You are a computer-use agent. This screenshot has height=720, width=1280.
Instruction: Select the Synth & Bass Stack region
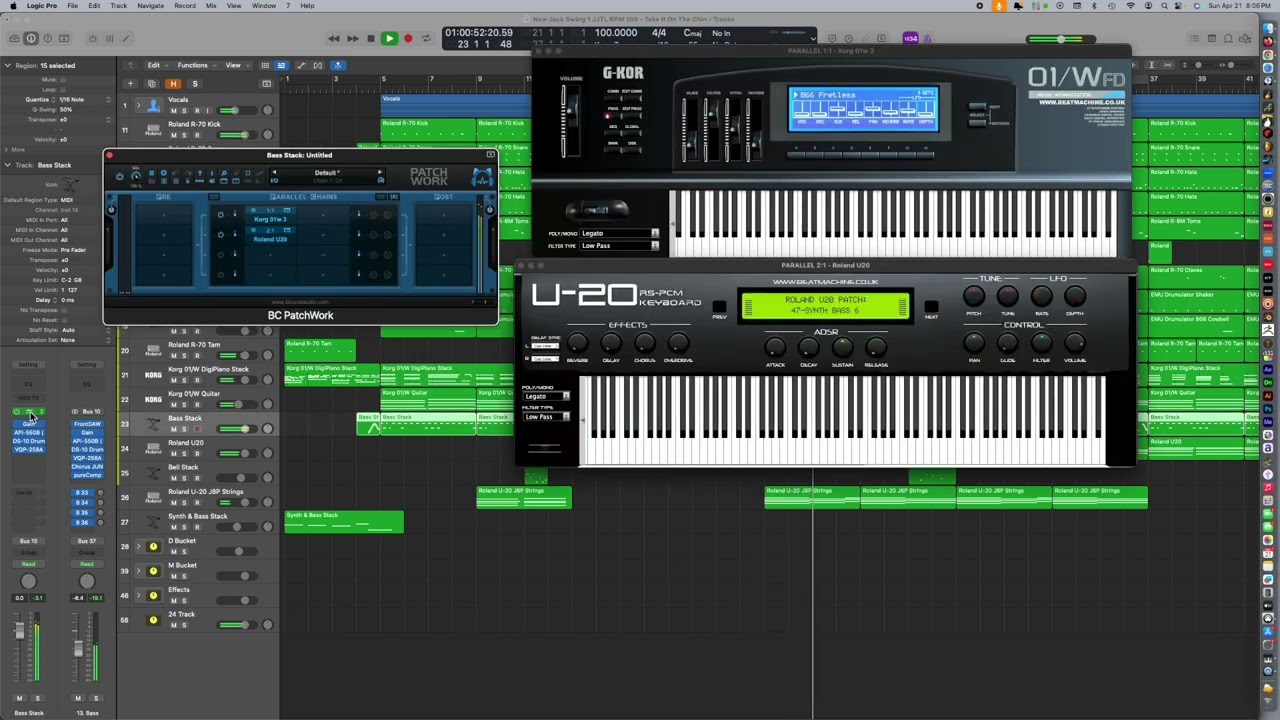(x=344, y=521)
